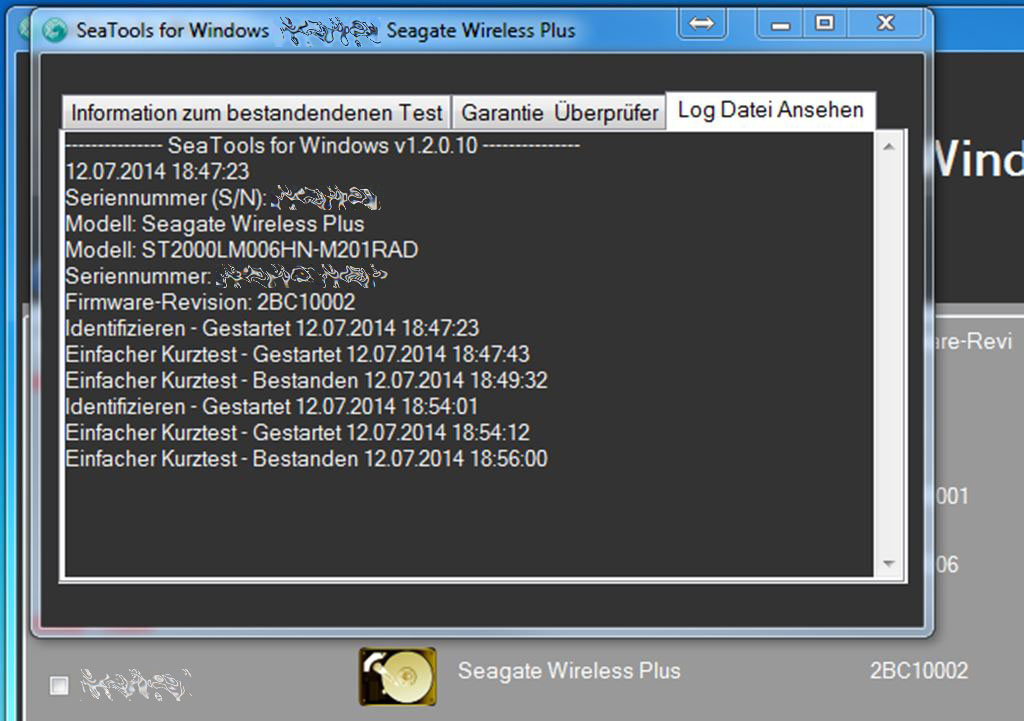This screenshot has width=1024, height=721.
Task: Click the 'Firmware-Revision: 2BC10002' line
Action: pyautogui.click(x=210, y=302)
